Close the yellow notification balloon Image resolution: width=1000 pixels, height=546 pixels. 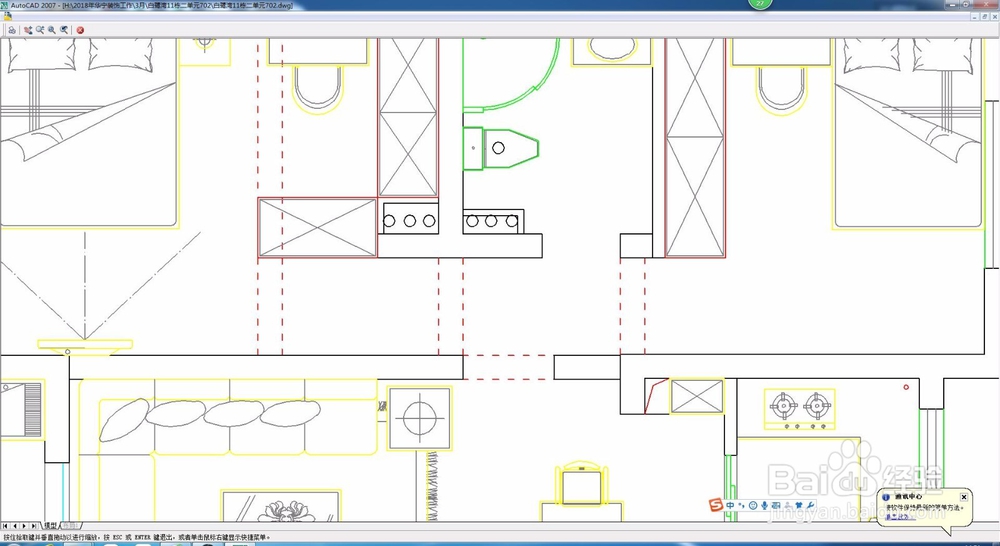tap(964, 497)
